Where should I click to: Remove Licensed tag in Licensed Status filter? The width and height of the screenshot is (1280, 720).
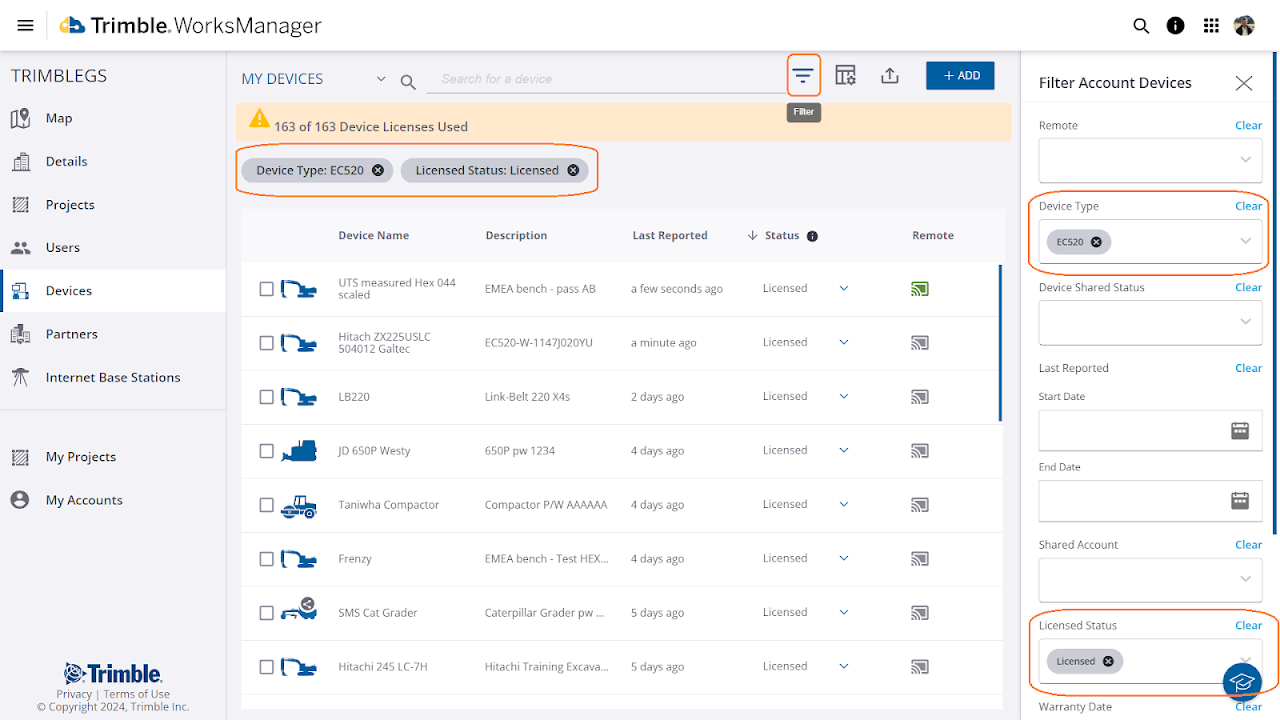tap(1108, 661)
